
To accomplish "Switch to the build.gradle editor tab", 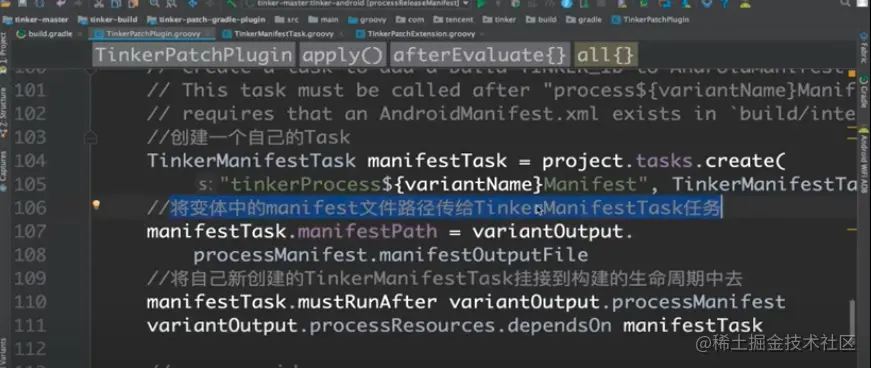I will 50,34.
